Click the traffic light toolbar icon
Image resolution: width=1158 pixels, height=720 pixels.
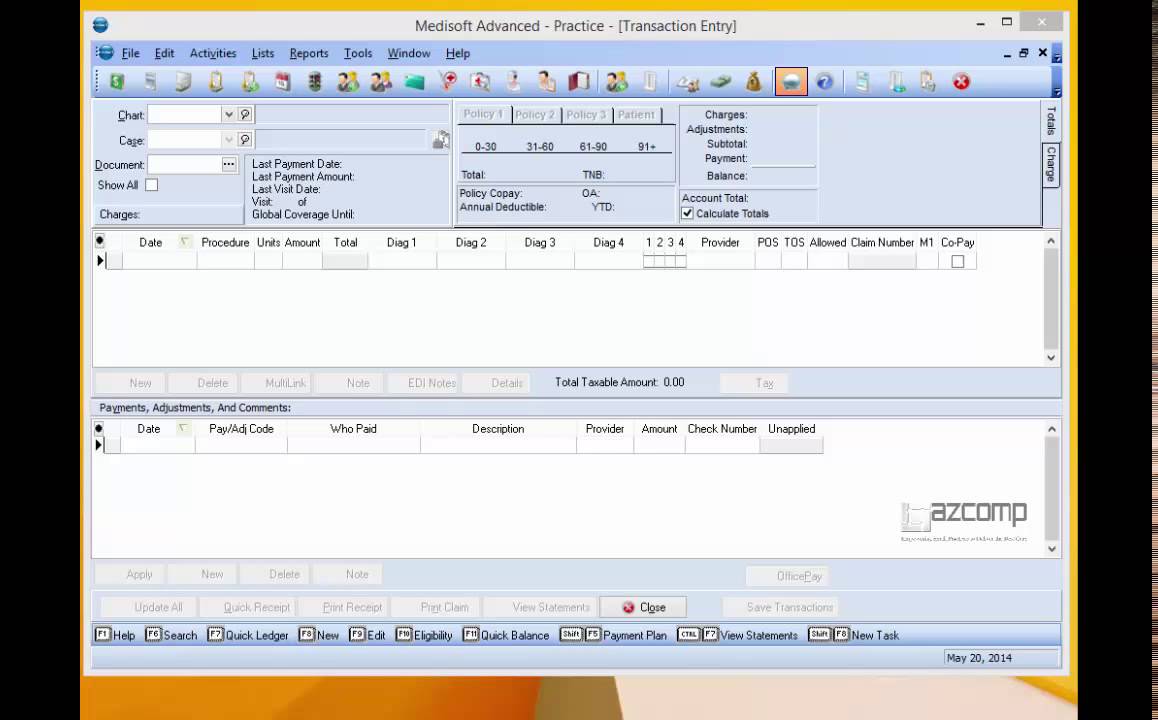tap(315, 82)
